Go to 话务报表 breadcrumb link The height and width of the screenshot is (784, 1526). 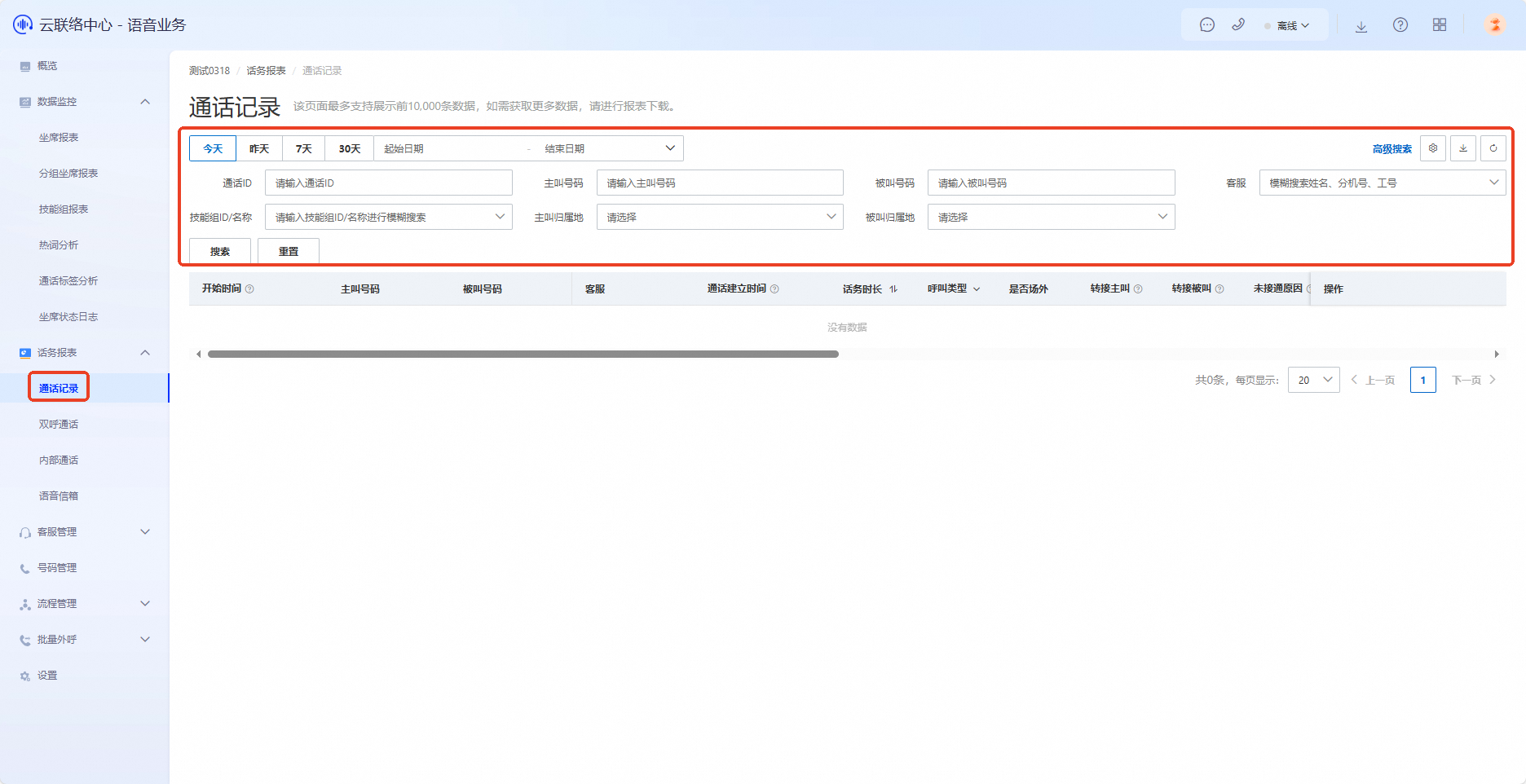[267, 71]
